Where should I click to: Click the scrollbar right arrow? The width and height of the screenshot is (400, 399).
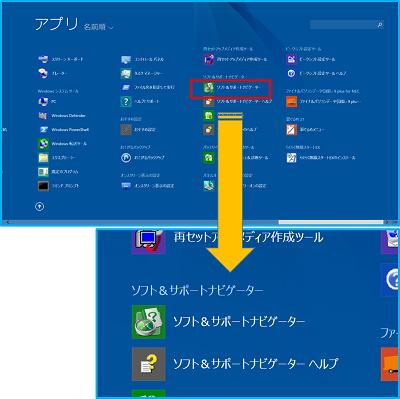pyautogui.click(x=387, y=222)
